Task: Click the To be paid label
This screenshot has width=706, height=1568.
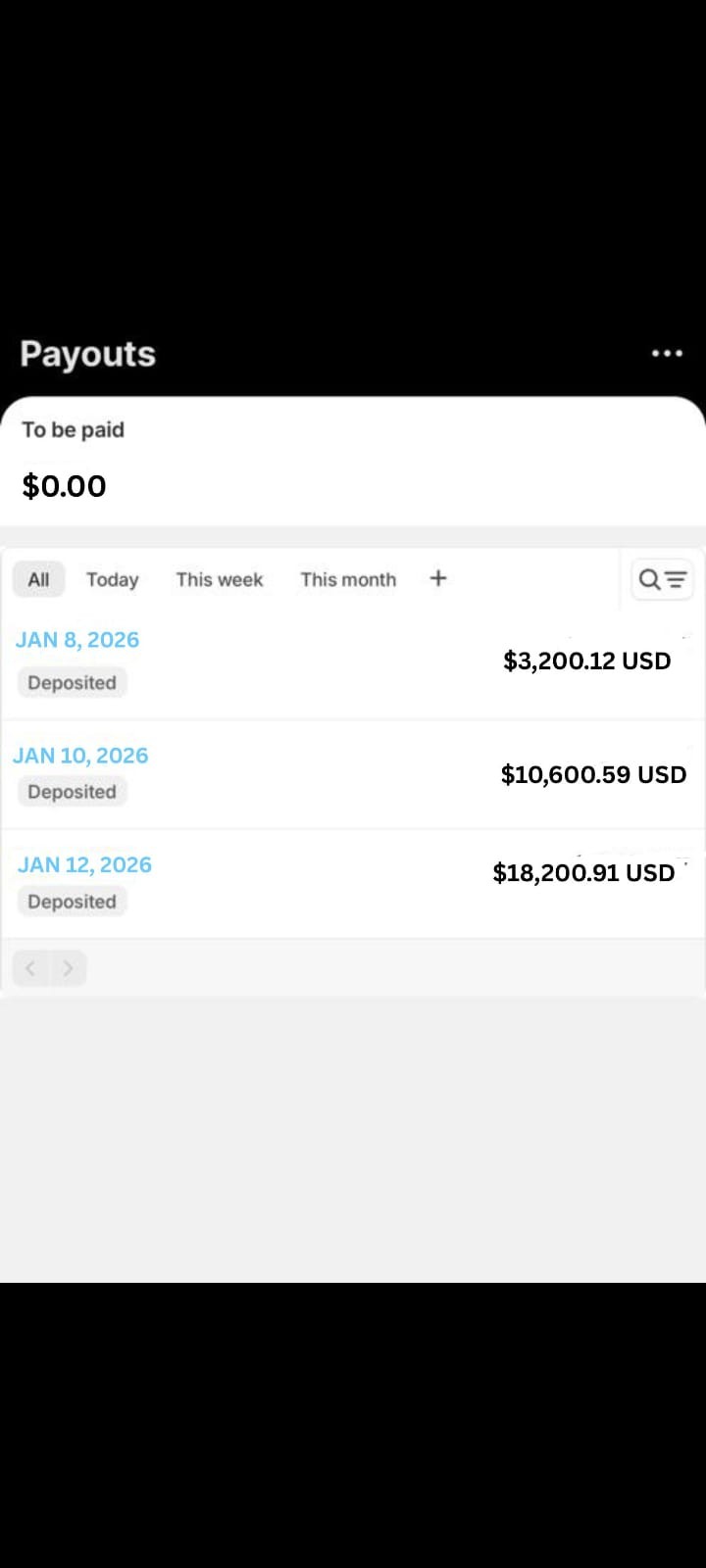Action: pos(74,429)
